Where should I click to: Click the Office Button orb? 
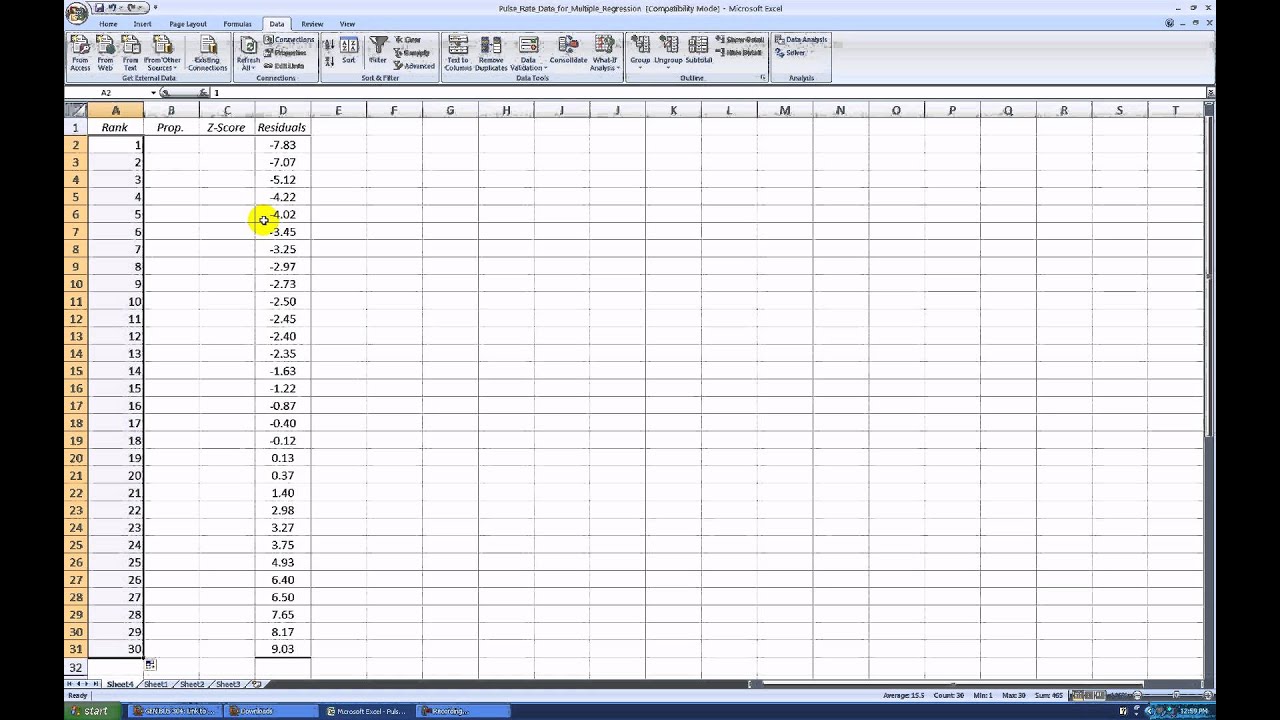tap(77, 13)
